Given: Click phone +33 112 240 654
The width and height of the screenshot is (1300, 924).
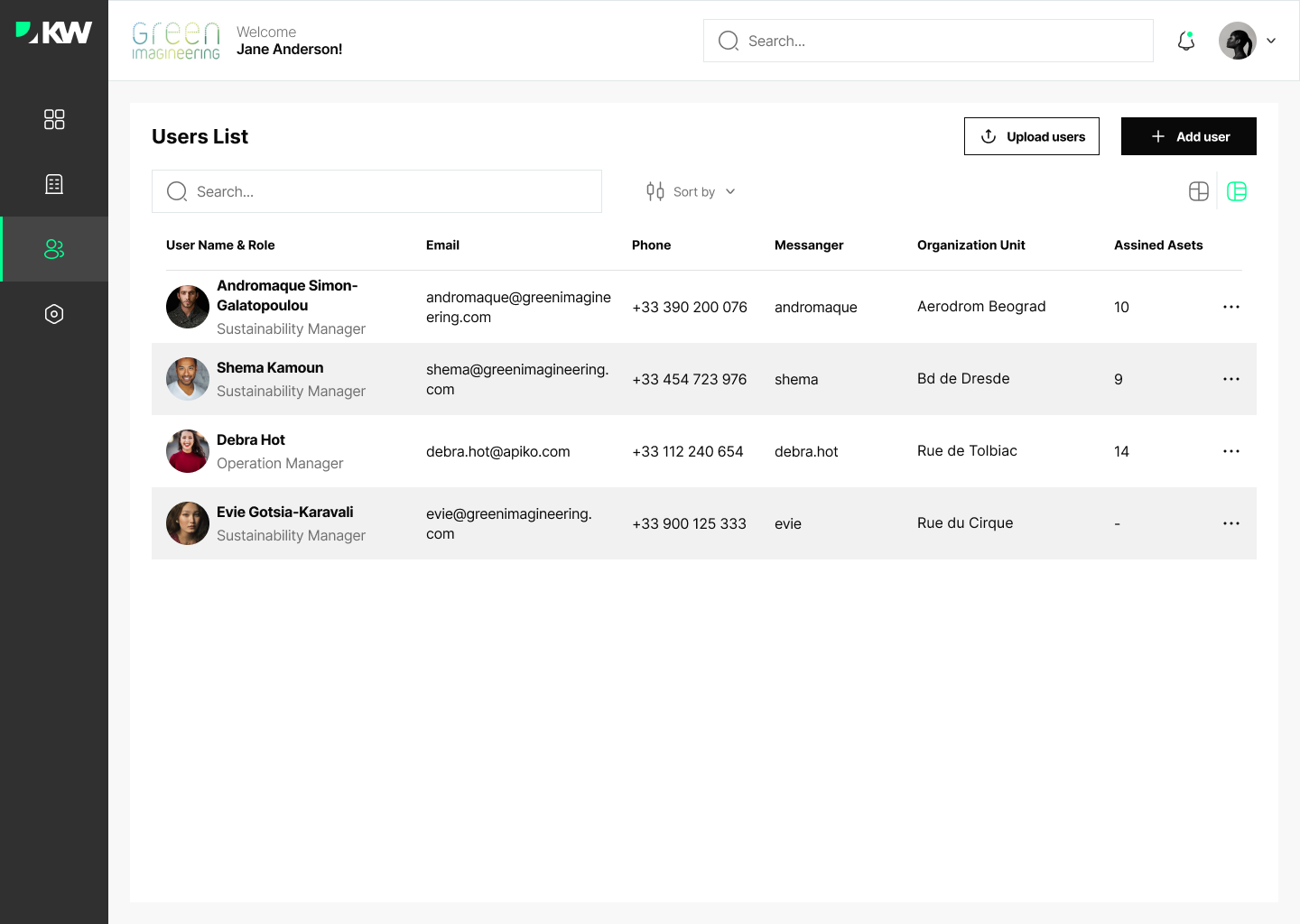Looking at the screenshot, I should click(x=688, y=451).
